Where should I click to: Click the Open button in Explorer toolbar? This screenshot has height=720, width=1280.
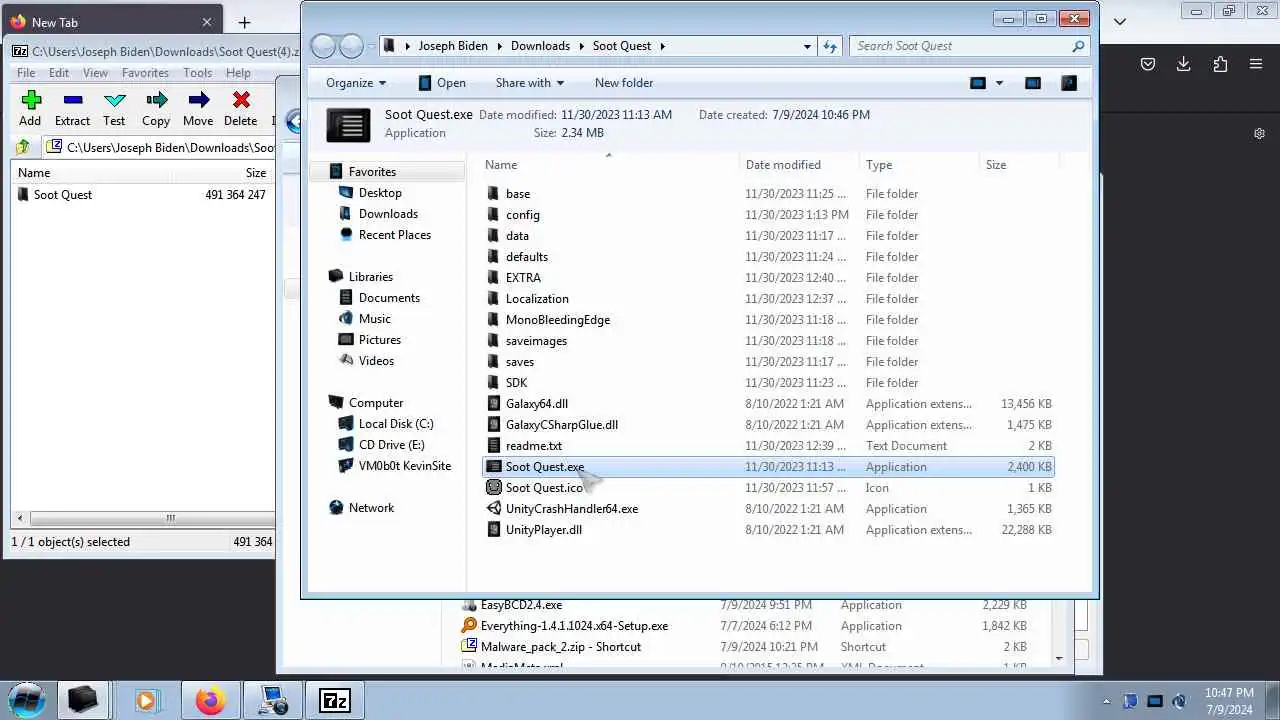click(441, 83)
